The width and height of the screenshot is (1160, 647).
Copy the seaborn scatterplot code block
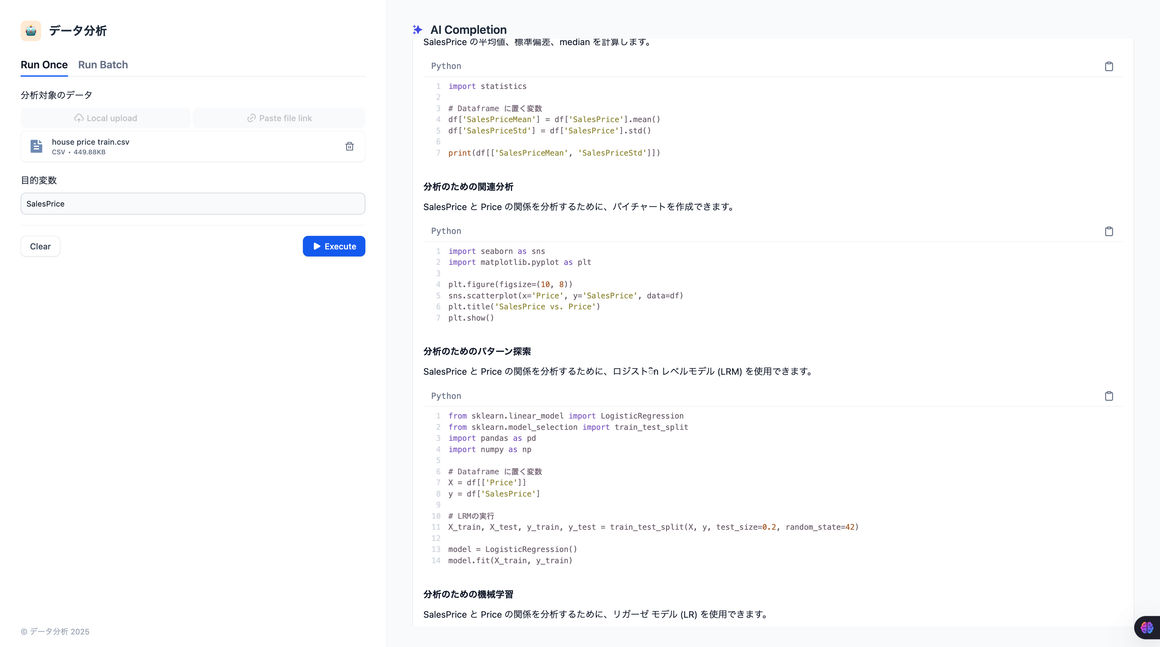pyautogui.click(x=1108, y=232)
